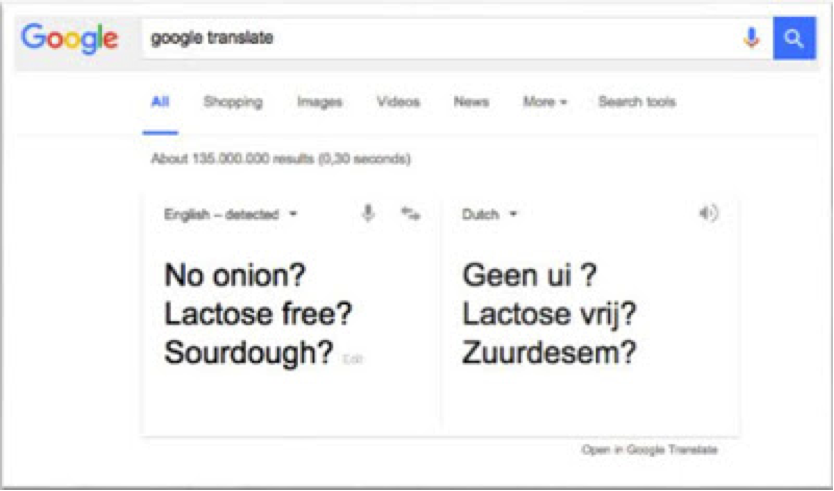Click the Google logo

(x=70, y=38)
